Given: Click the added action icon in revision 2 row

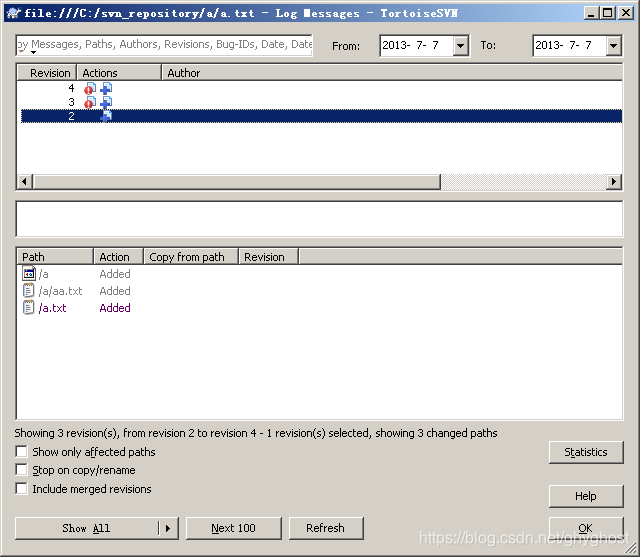Looking at the screenshot, I should pos(106,116).
